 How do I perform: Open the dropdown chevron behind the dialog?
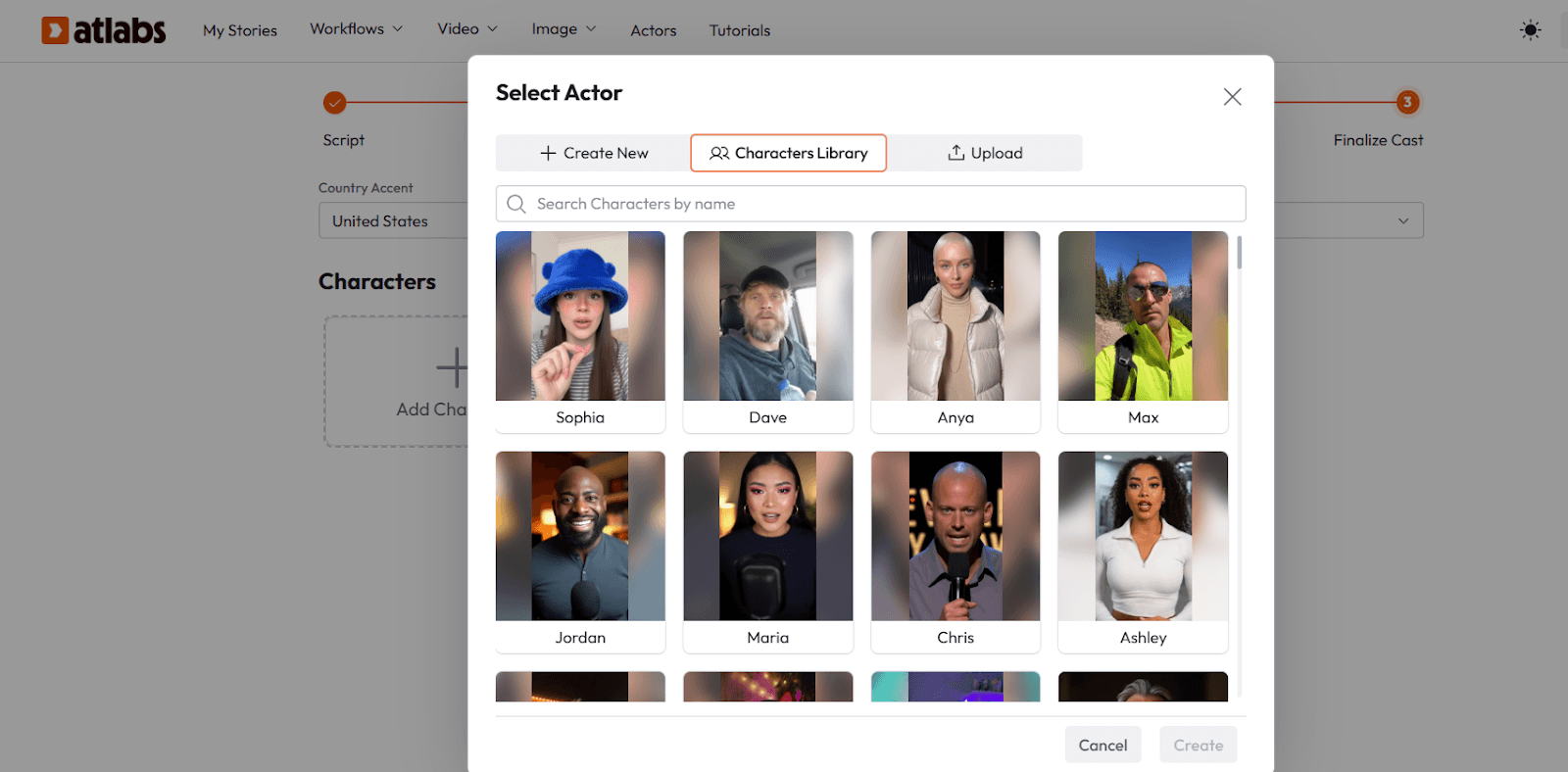(1403, 220)
